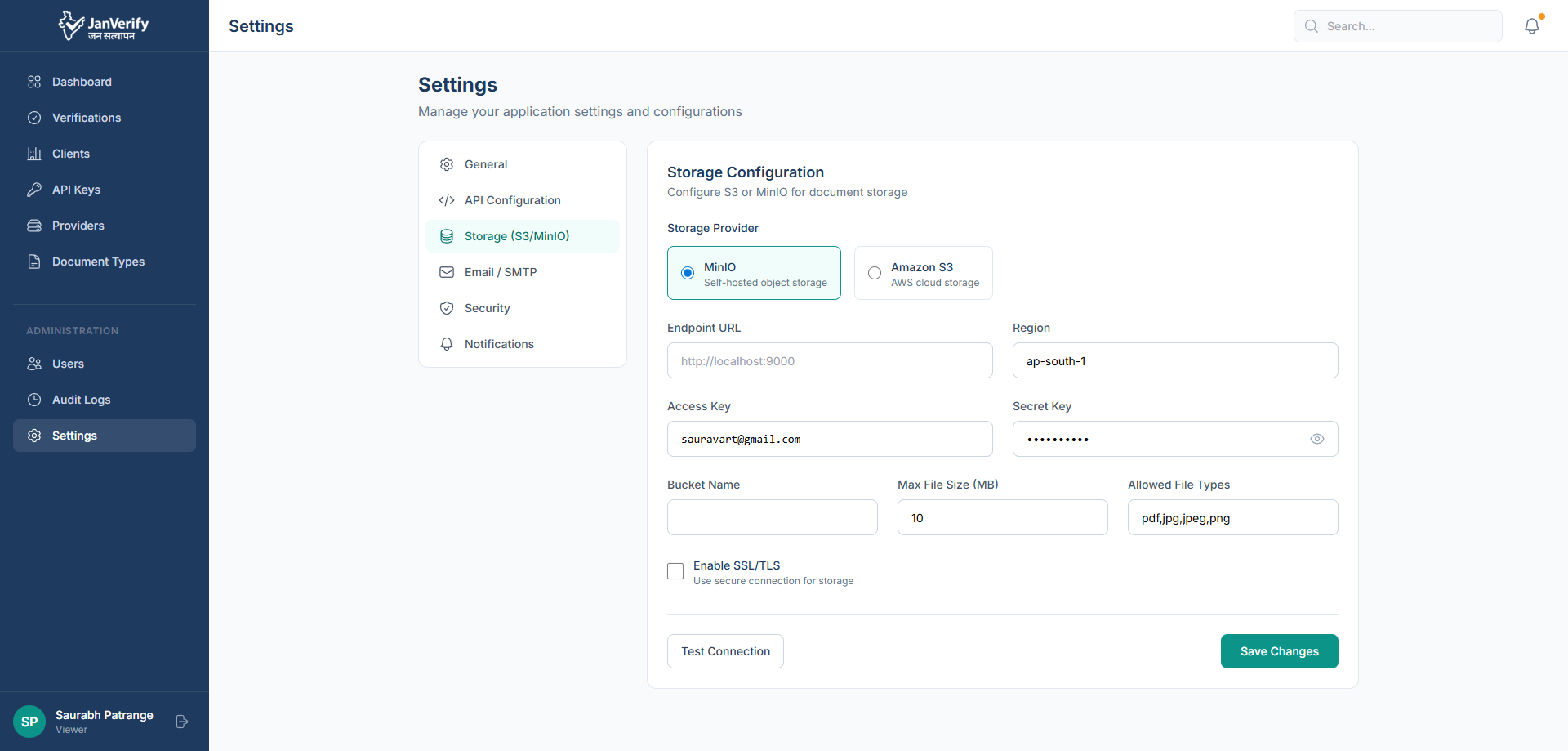Click the JanVerify logo
Image resolution: width=1568 pixels, height=751 pixels.
104,25
